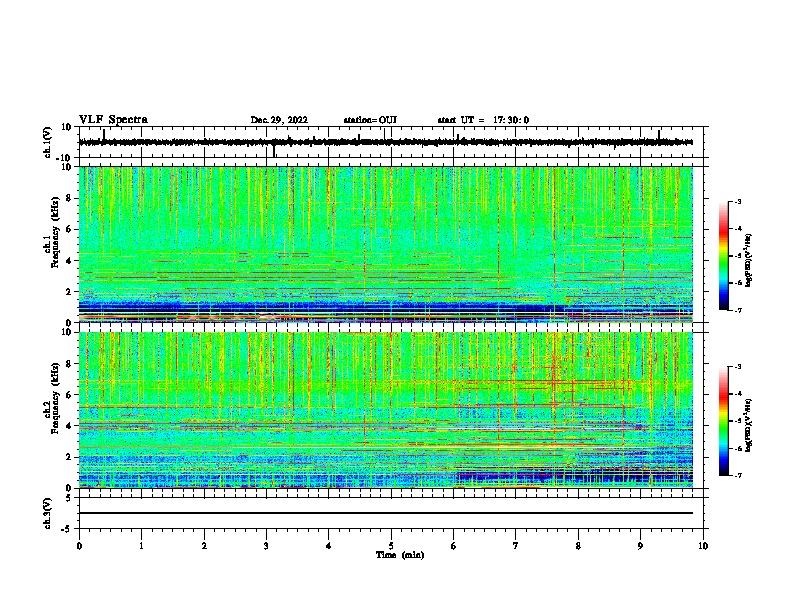Screen dimensions: 792x612
Task: Click the log(PSD) label beside ch.2 color bar
Action: 748,425
